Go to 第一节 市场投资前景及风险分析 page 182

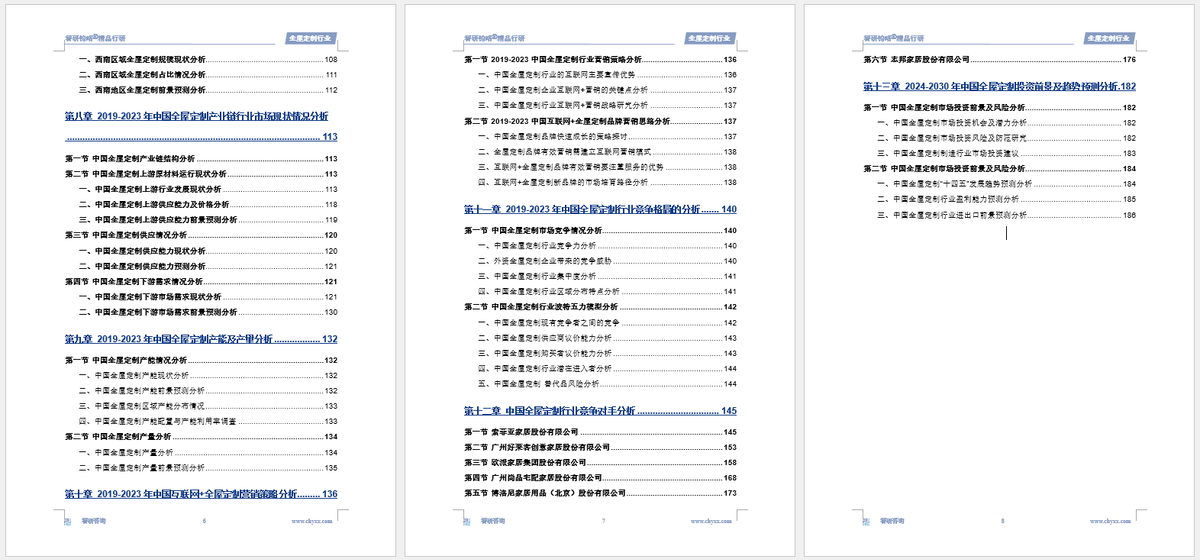tap(1000, 107)
